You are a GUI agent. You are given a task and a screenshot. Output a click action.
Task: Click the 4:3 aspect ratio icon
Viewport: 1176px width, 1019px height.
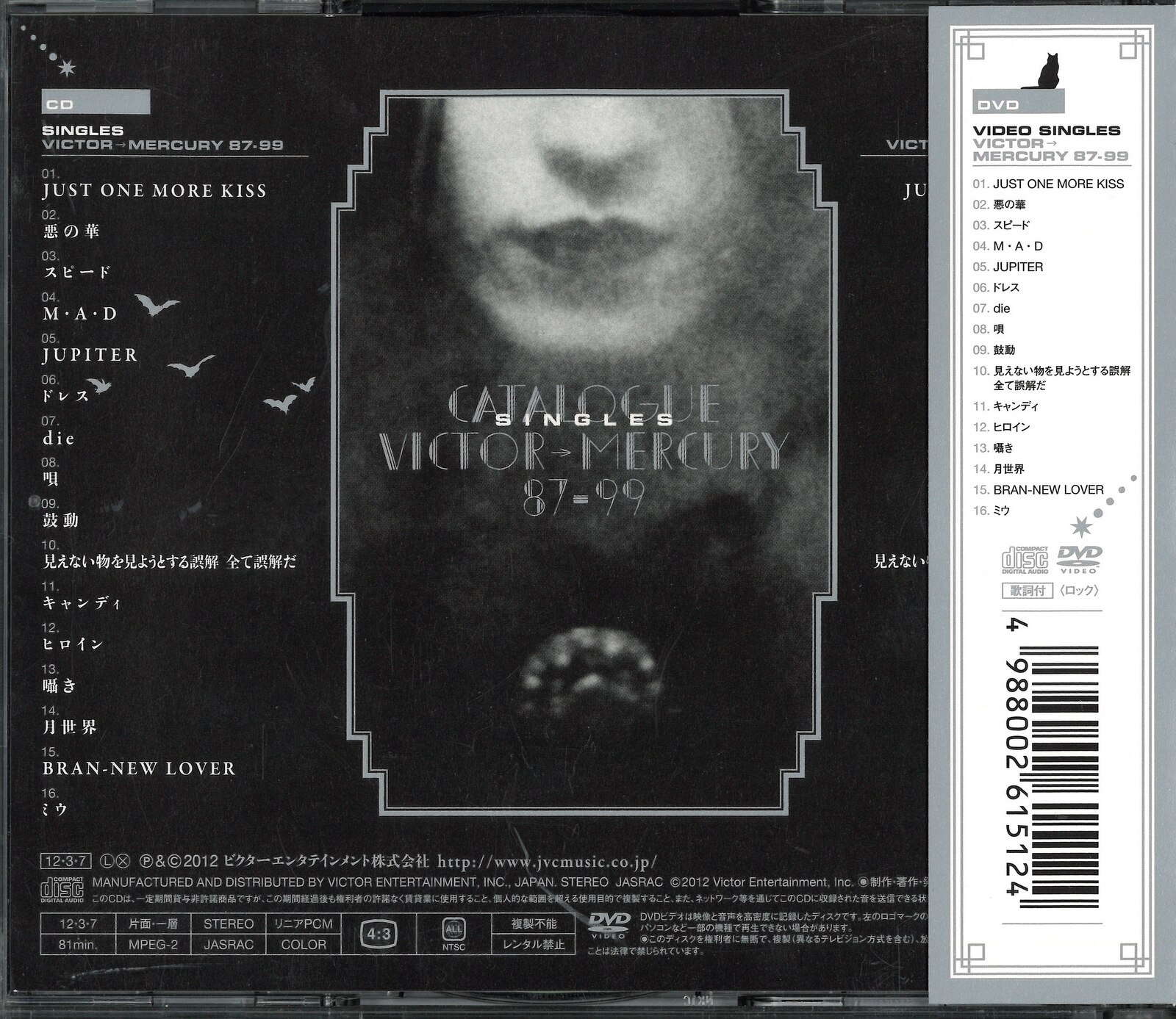pyautogui.click(x=378, y=933)
